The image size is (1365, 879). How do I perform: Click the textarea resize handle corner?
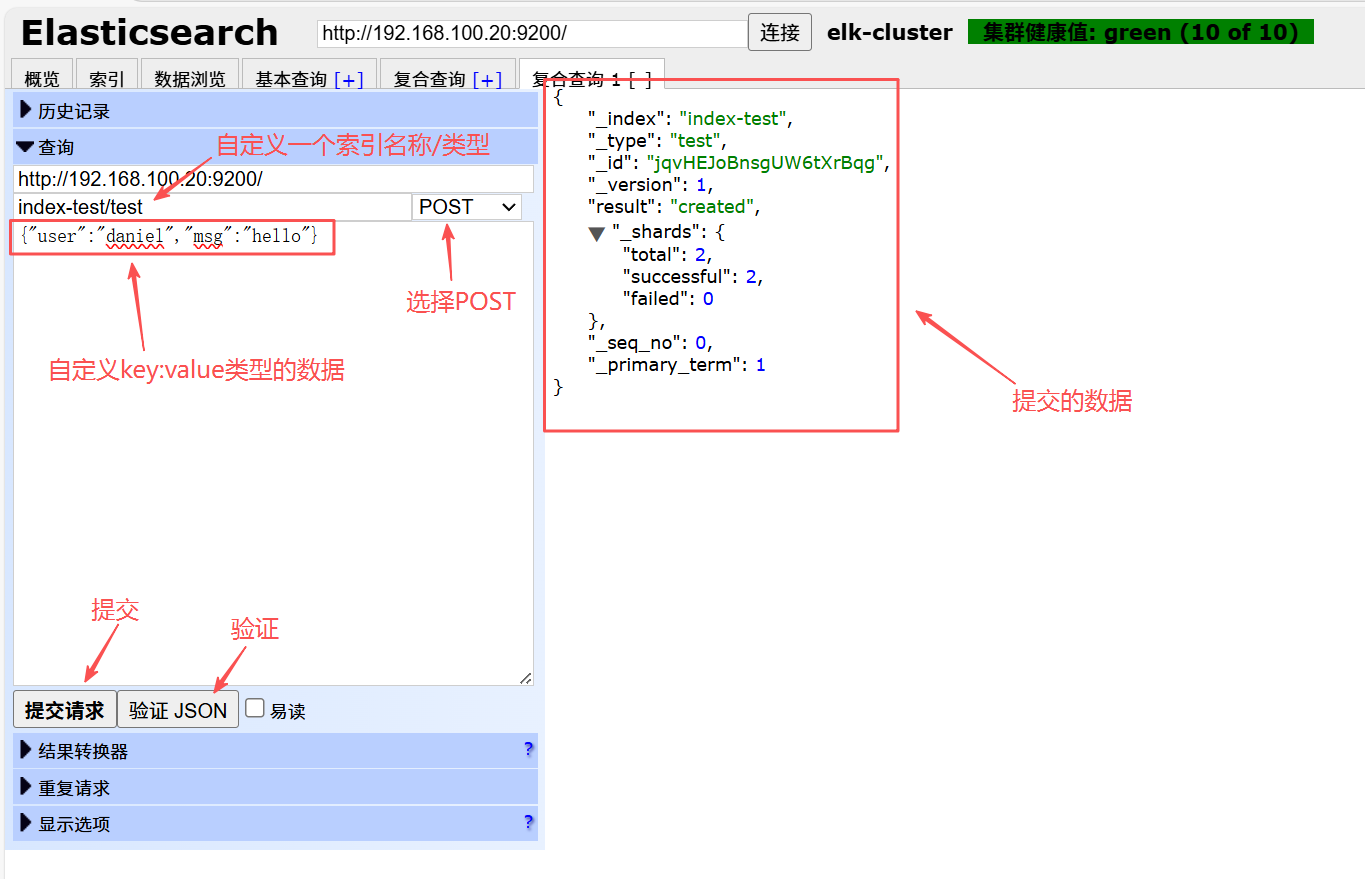[525, 678]
